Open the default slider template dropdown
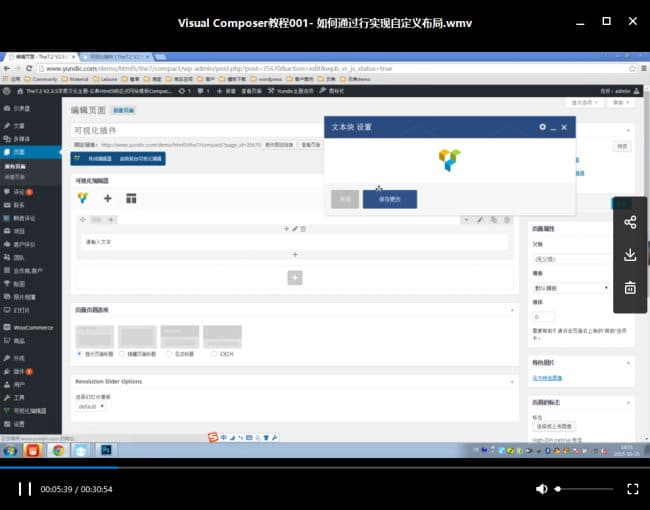This screenshot has width=650, height=510. point(90,406)
